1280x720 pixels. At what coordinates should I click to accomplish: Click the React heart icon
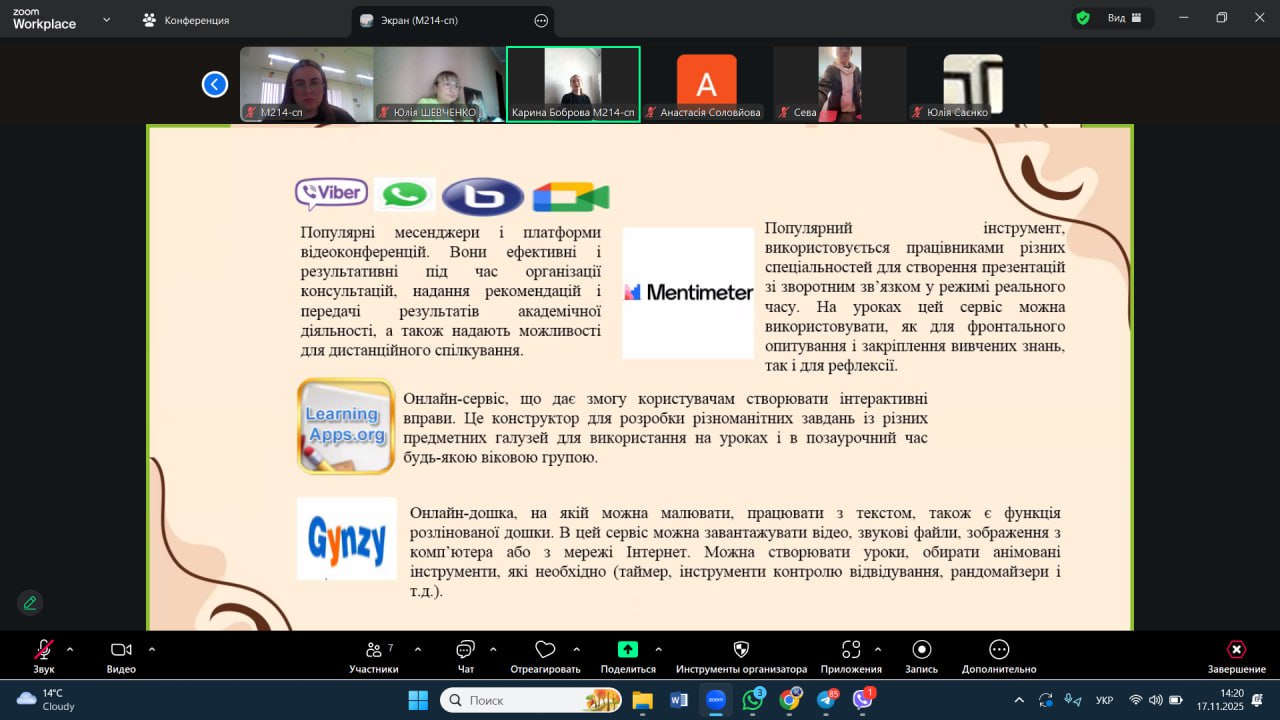(545, 650)
